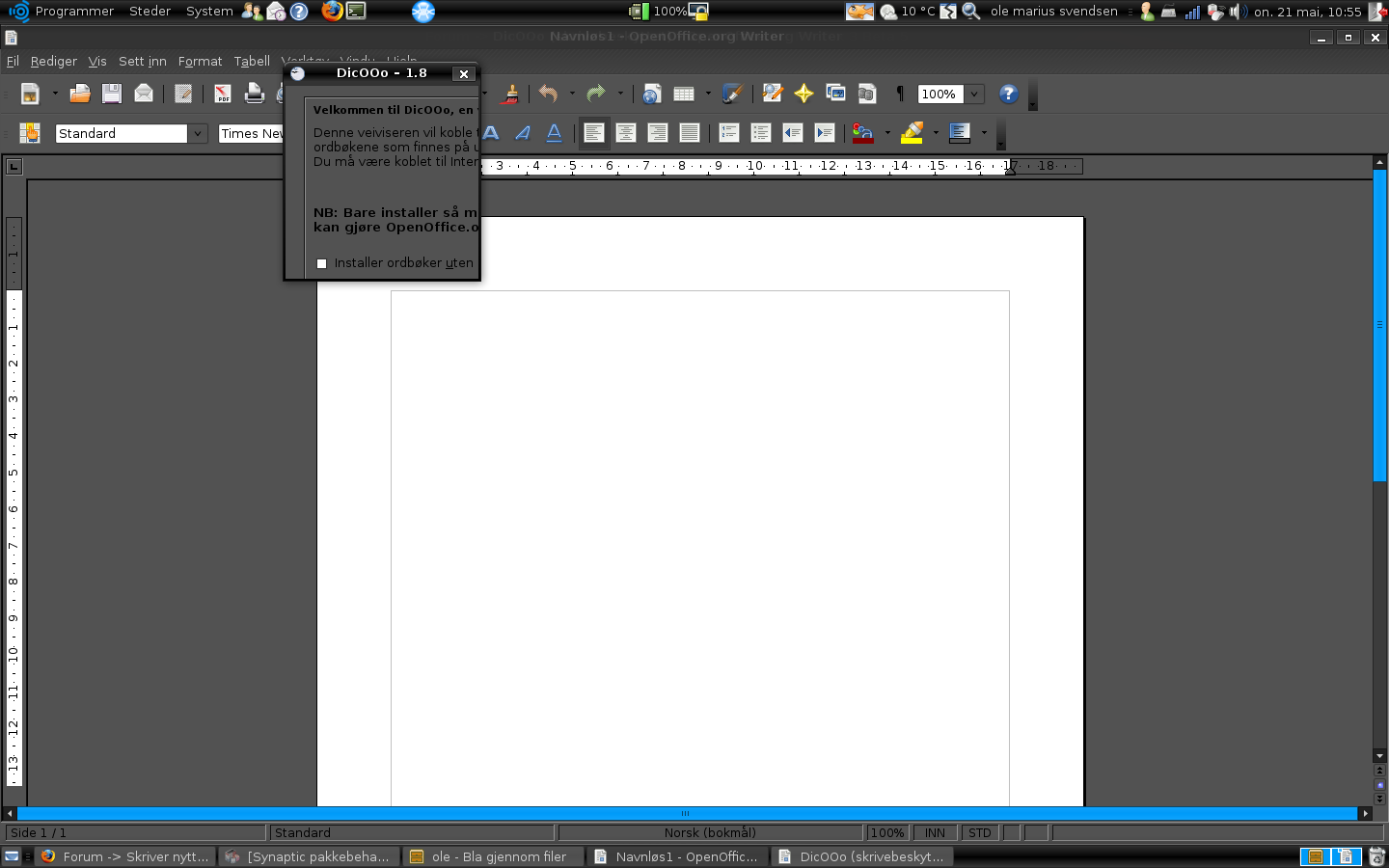Send document as e-mail icon

[x=144, y=94]
